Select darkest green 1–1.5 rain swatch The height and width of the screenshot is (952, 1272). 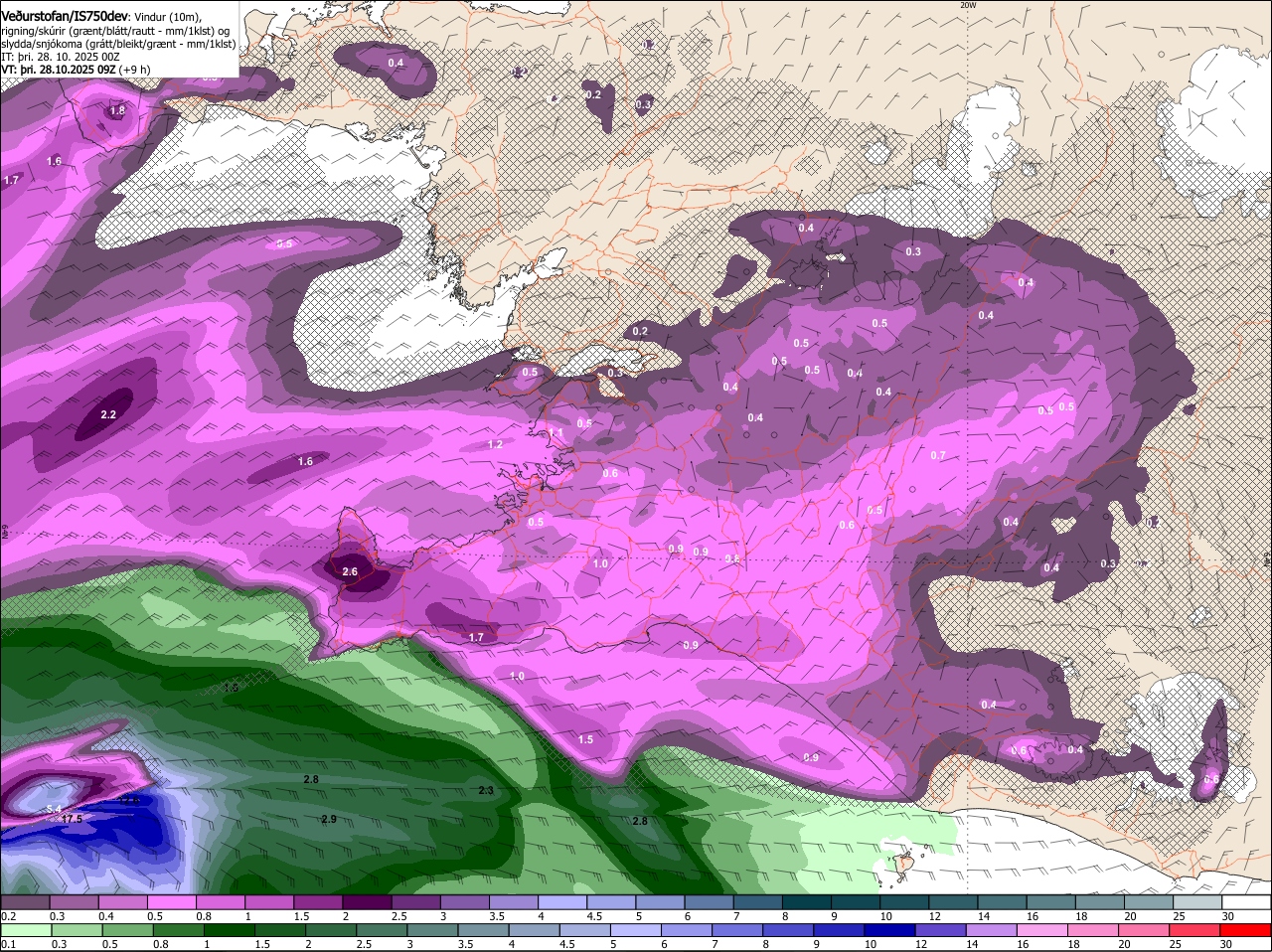click(229, 930)
